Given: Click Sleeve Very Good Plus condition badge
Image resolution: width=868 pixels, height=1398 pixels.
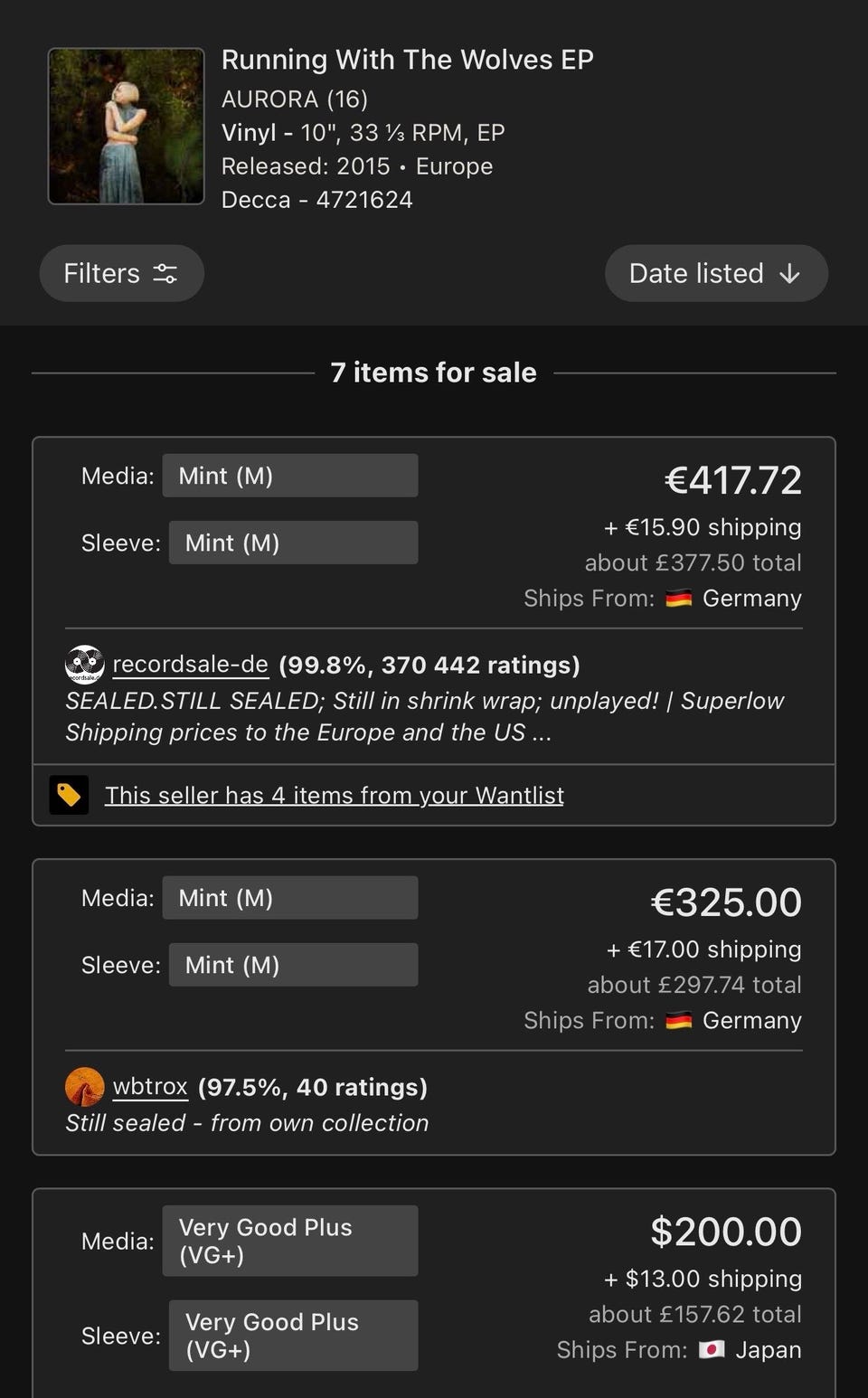Looking at the screenshot, I should coord(292,1336).
